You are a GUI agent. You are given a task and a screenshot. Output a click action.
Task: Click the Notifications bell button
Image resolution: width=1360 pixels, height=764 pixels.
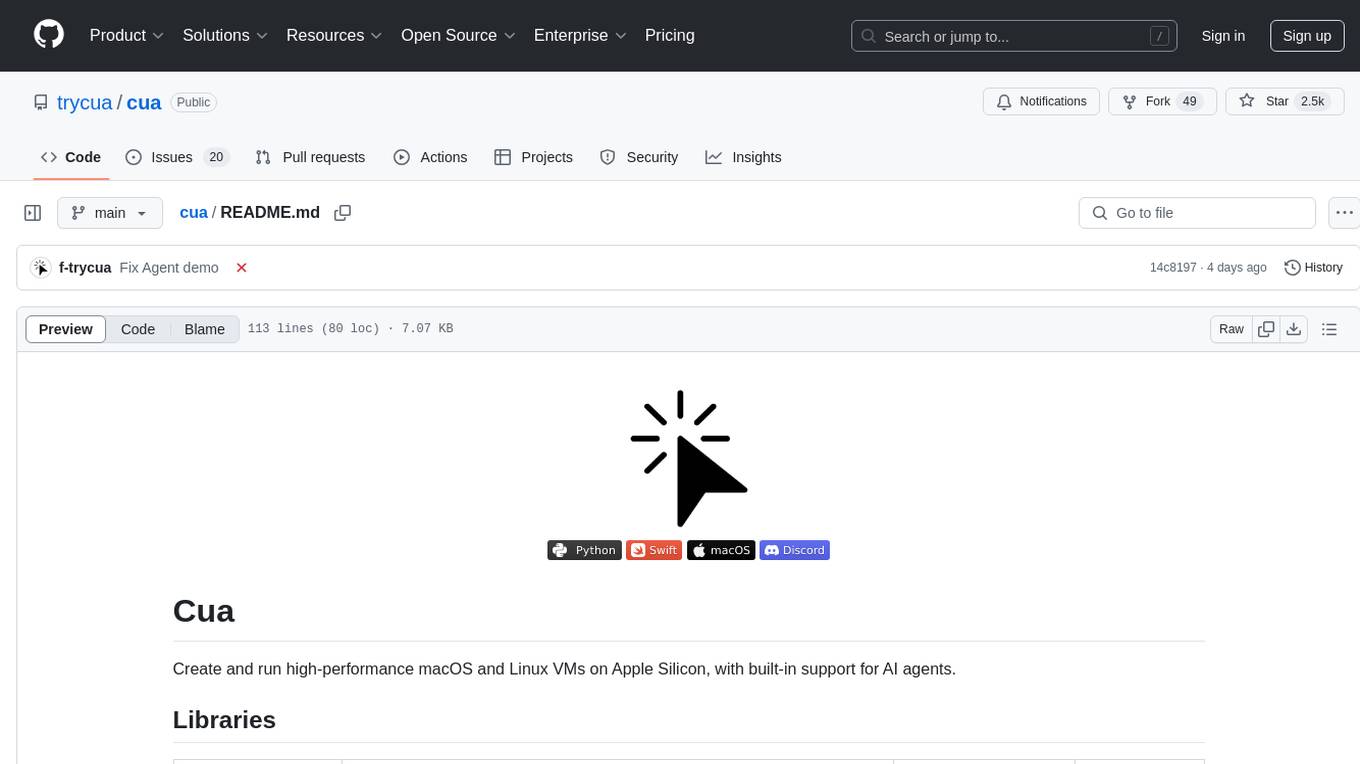pyautogui.click(x=1042, y=102)
